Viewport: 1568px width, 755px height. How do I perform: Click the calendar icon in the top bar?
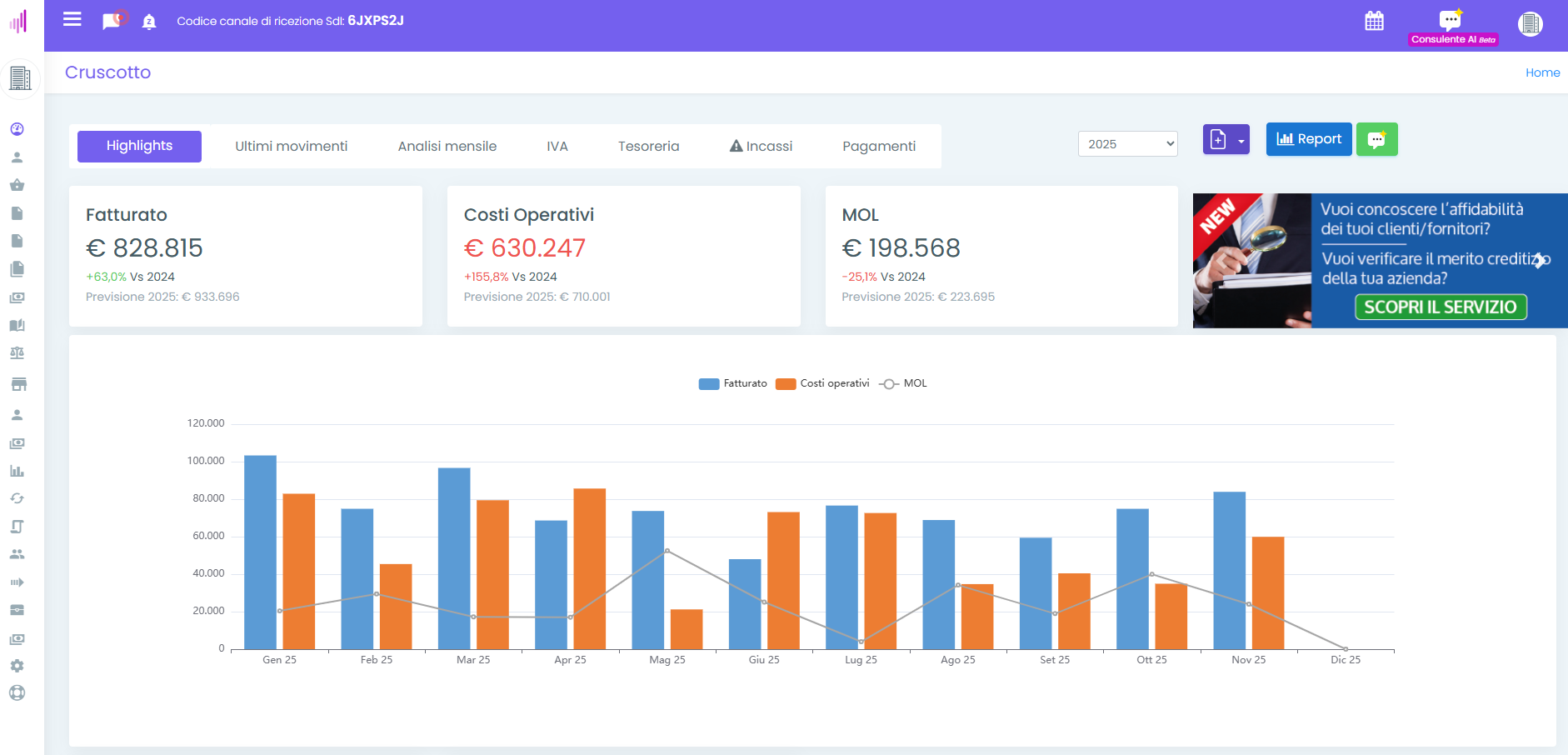1376,20
